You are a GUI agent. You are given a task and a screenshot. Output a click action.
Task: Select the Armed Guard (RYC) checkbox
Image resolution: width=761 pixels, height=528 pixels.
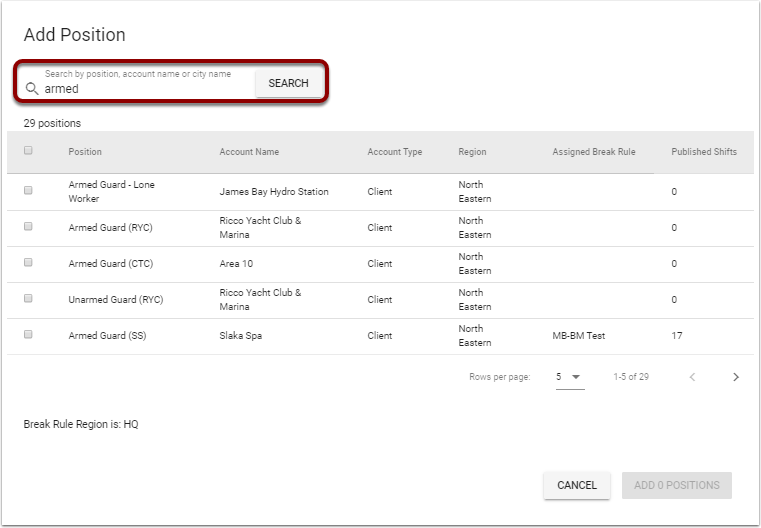(28, 226)
